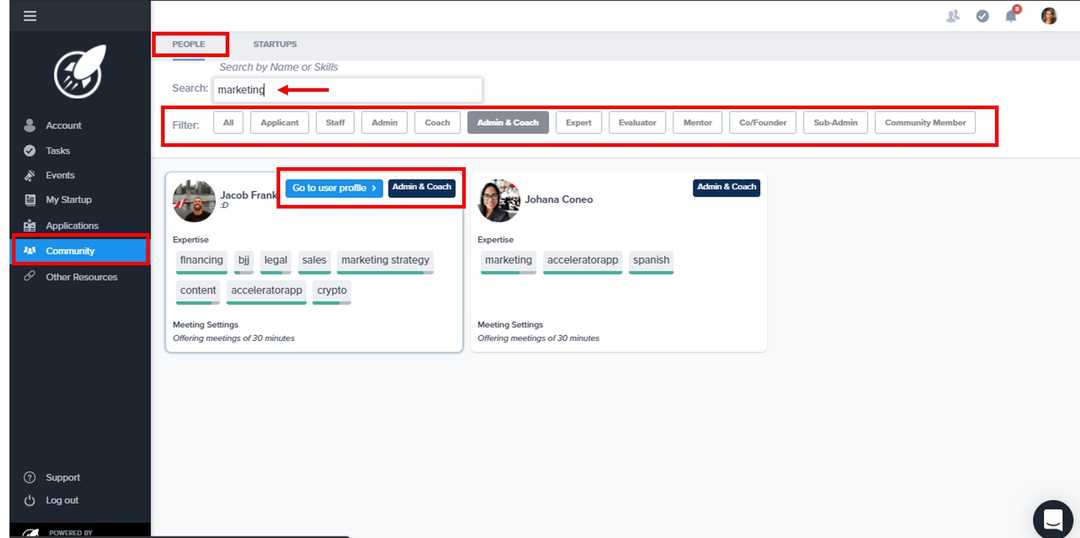Select the Mentor filter
The width and height of the screenshot is (1080, 538).
698,123
